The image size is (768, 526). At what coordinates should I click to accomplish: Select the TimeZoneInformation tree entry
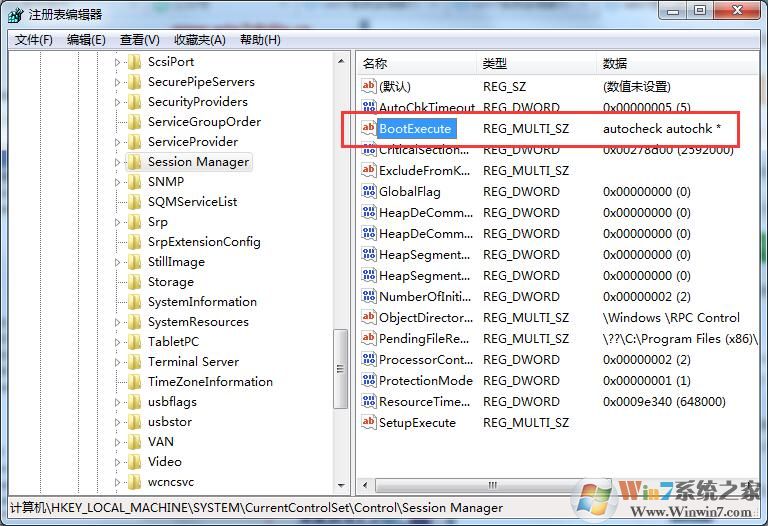click(x=210, y=382)
